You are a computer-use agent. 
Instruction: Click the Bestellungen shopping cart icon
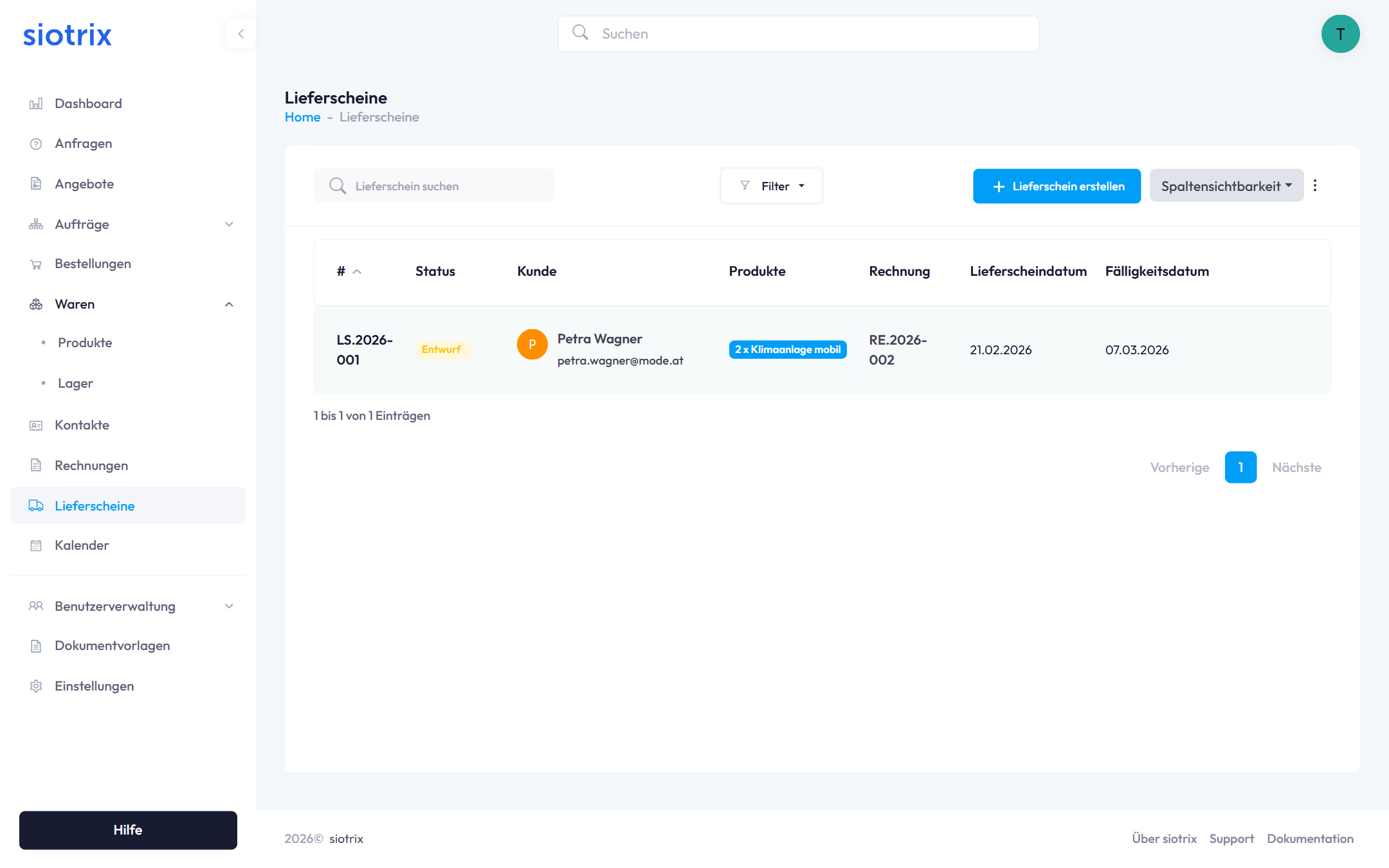(36, 264)
